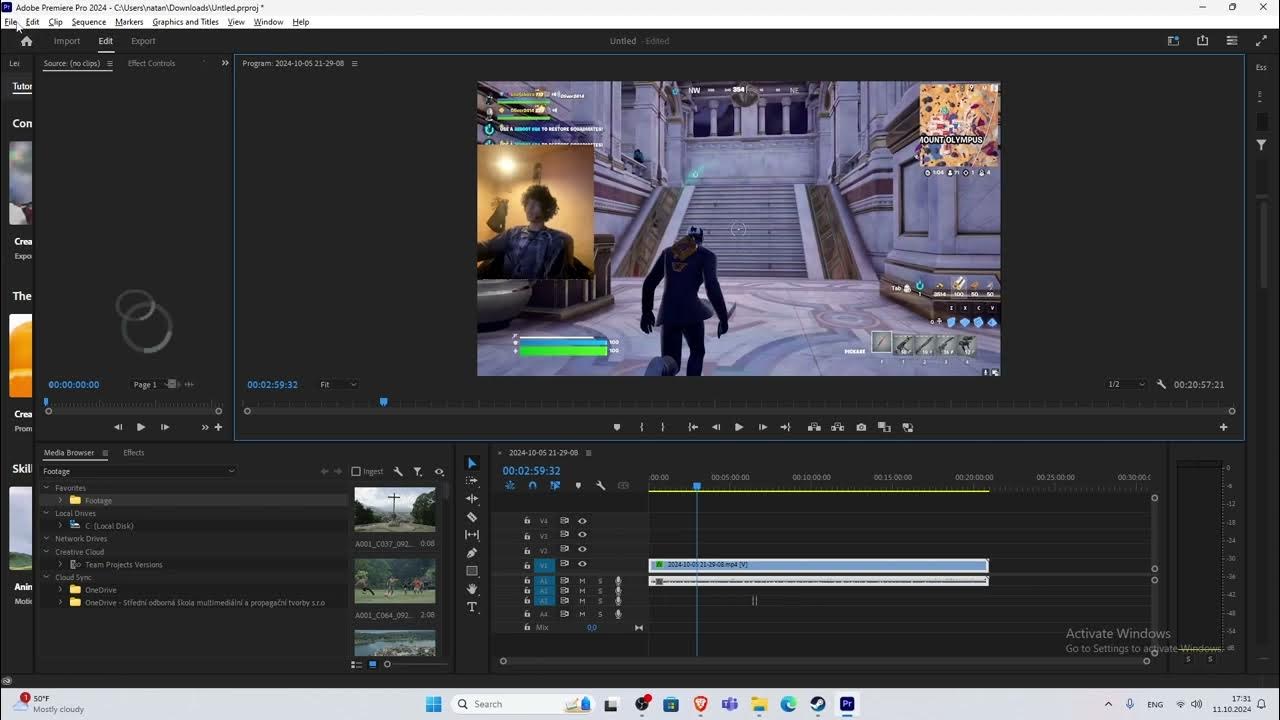
Task: Export frame with camera icon
Action: [861, 427]
